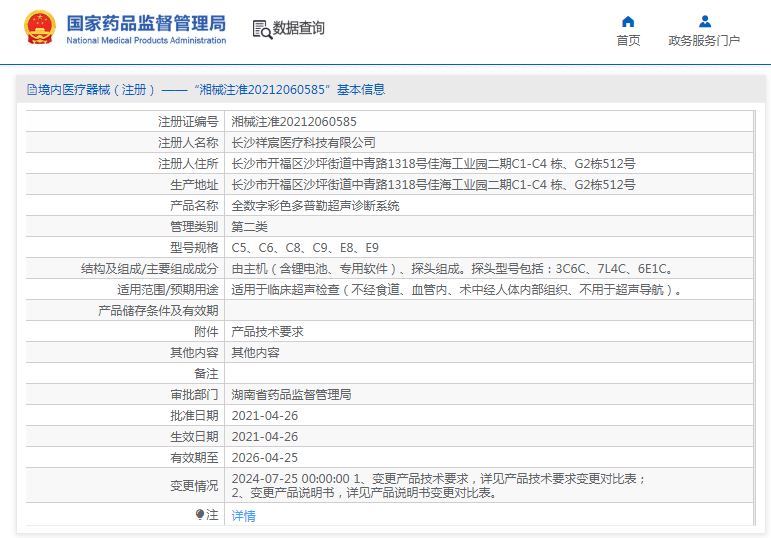Viewport: 771px width, 538px height.
Task: Click the approving department 湖南省药品监督管理局
Action: [x=291, y=394]
